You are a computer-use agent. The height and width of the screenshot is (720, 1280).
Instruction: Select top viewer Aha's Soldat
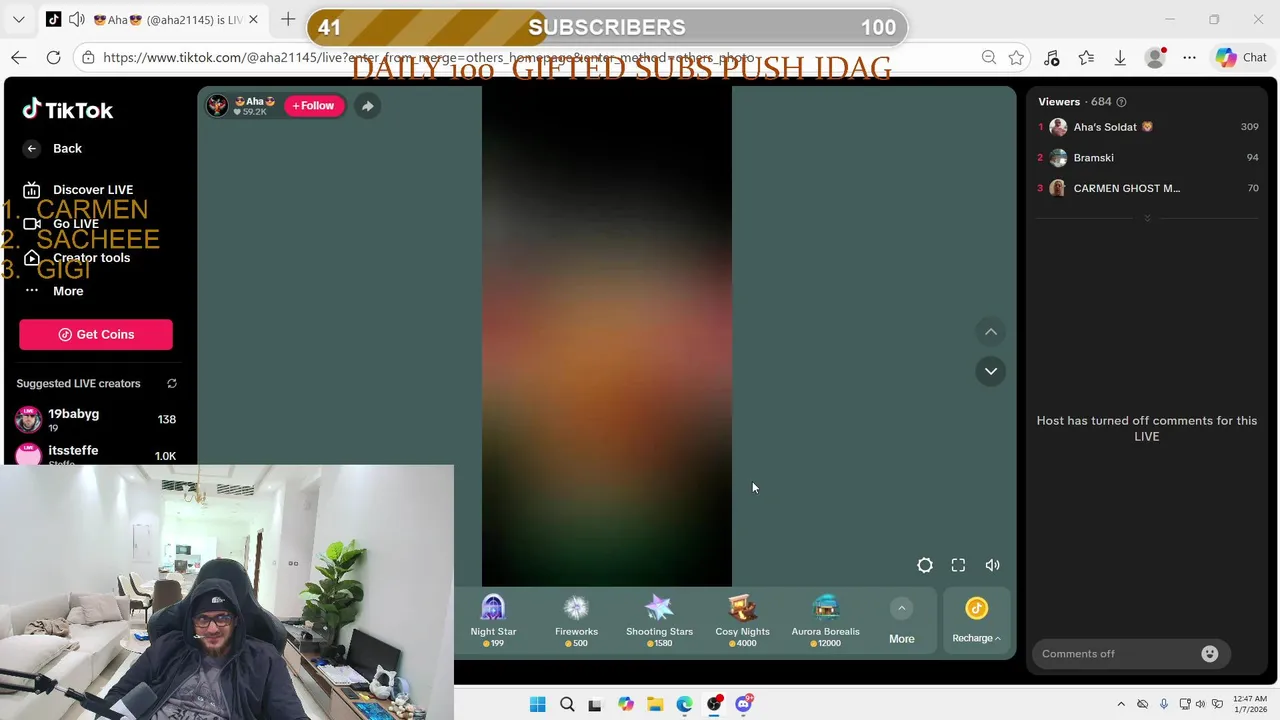[x=1147, y=127]
